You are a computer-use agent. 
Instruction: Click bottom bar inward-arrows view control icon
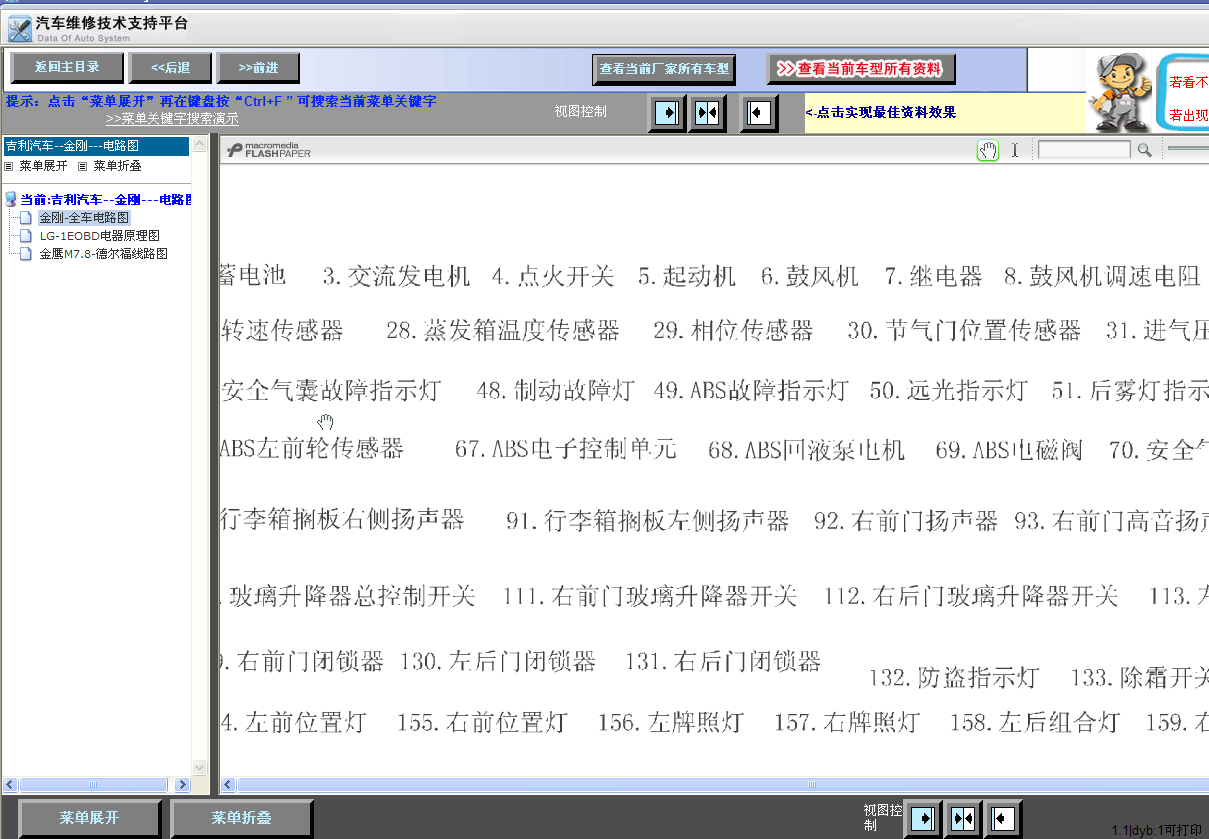[962, 819]
